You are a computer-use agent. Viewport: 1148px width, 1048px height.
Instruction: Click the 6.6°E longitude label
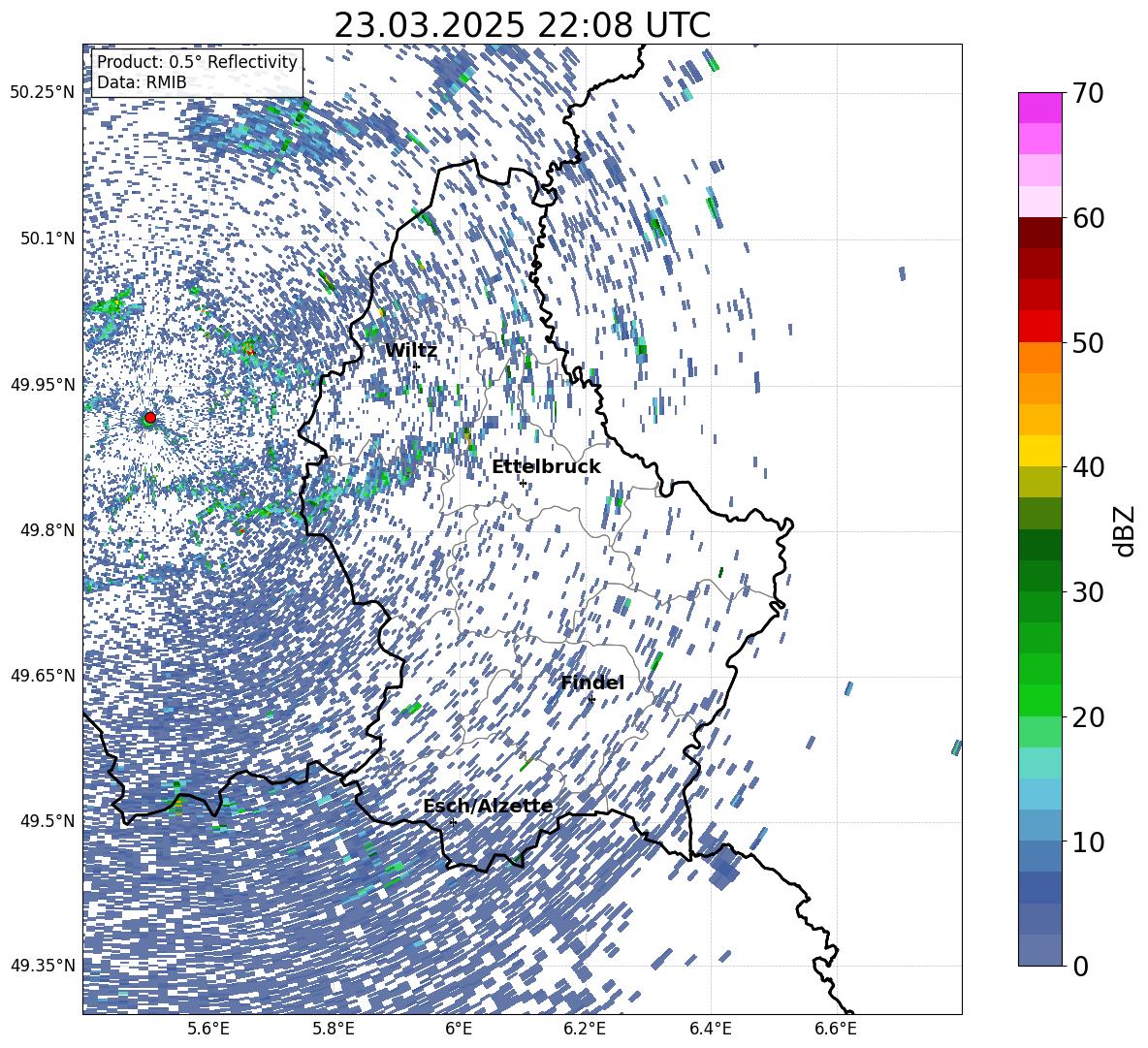(x=836, y=1029)
